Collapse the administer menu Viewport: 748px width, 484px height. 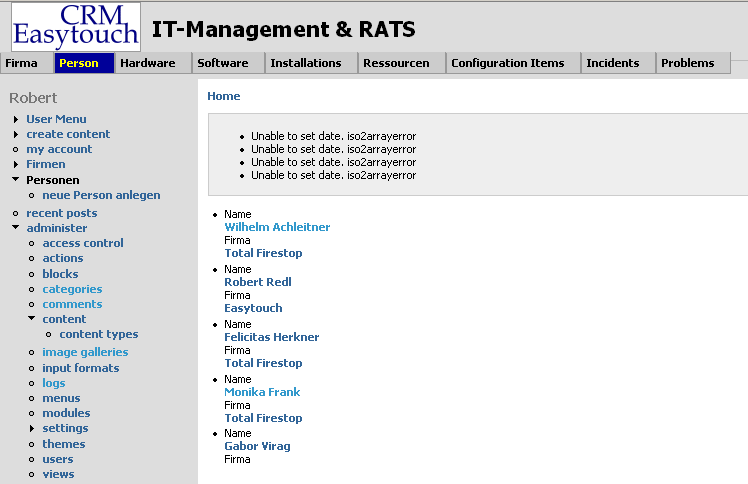tap(16, 228)
